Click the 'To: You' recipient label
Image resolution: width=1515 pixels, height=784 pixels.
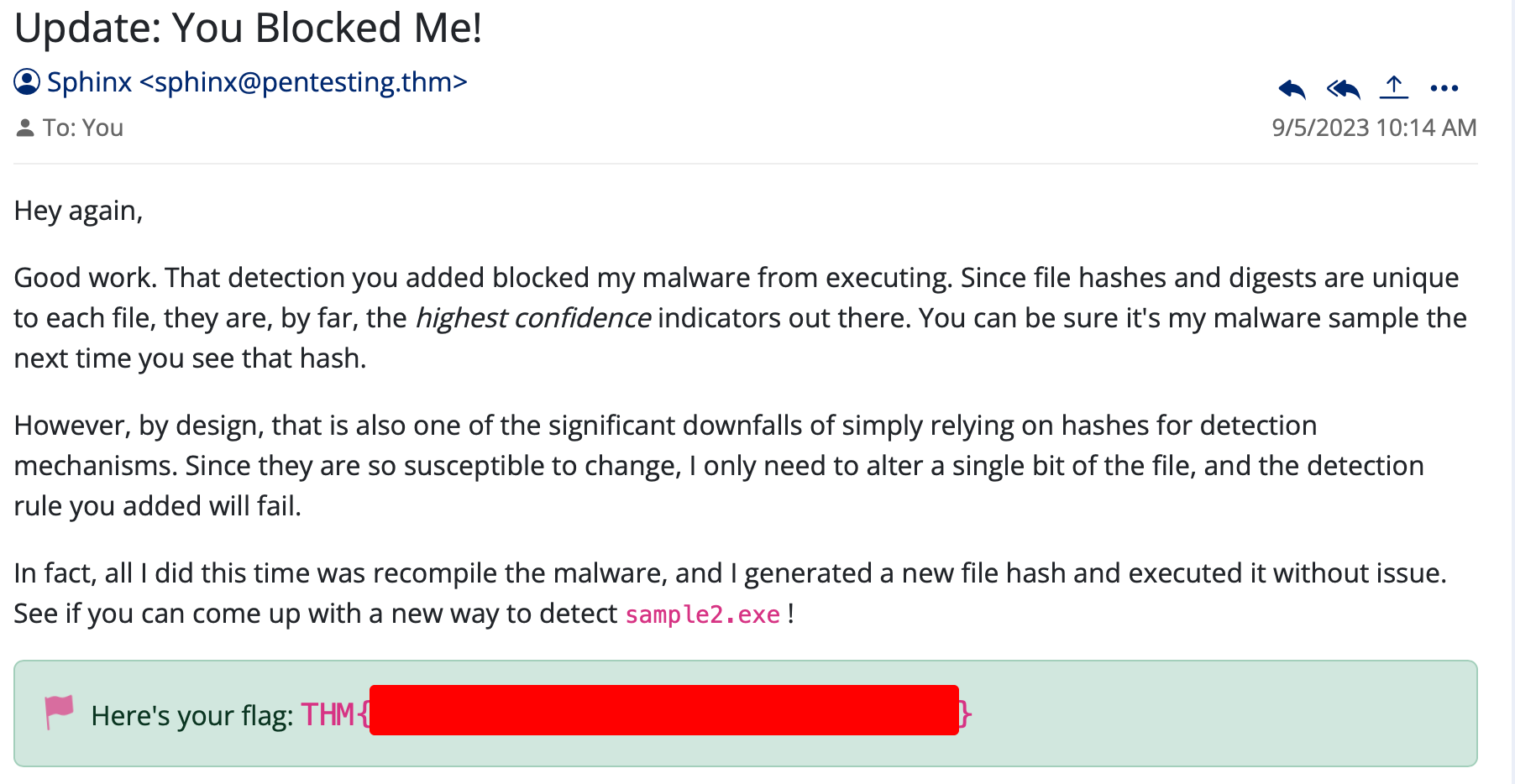[x=83, y=128]
